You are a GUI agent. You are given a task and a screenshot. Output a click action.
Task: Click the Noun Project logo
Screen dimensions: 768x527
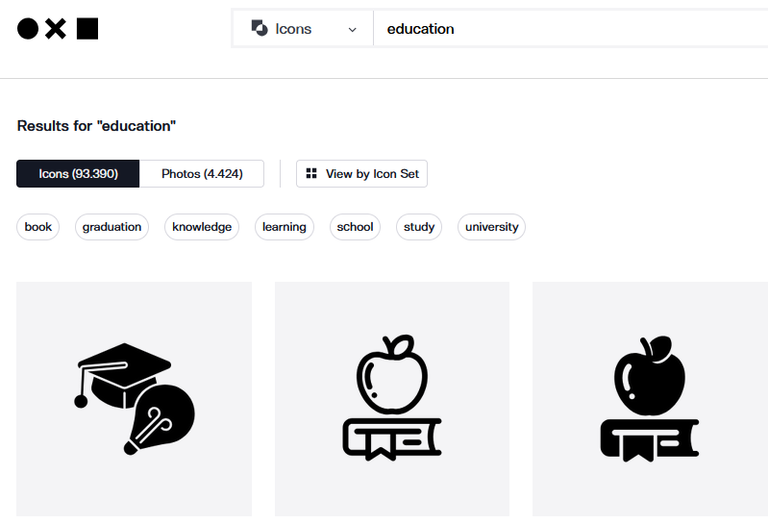[x=57, y=29]
